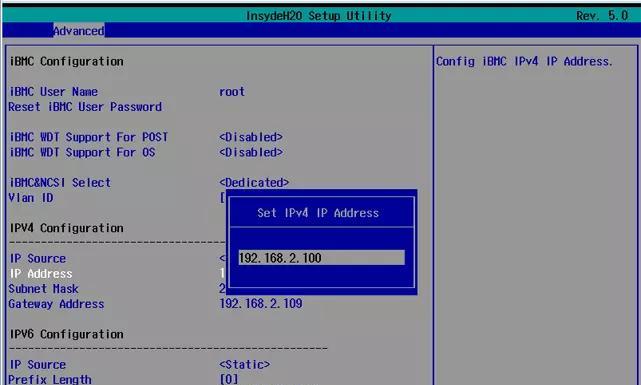The height and width of the screenshot is (385, 641).
Task: Click the root user name value
Action: 232,92
